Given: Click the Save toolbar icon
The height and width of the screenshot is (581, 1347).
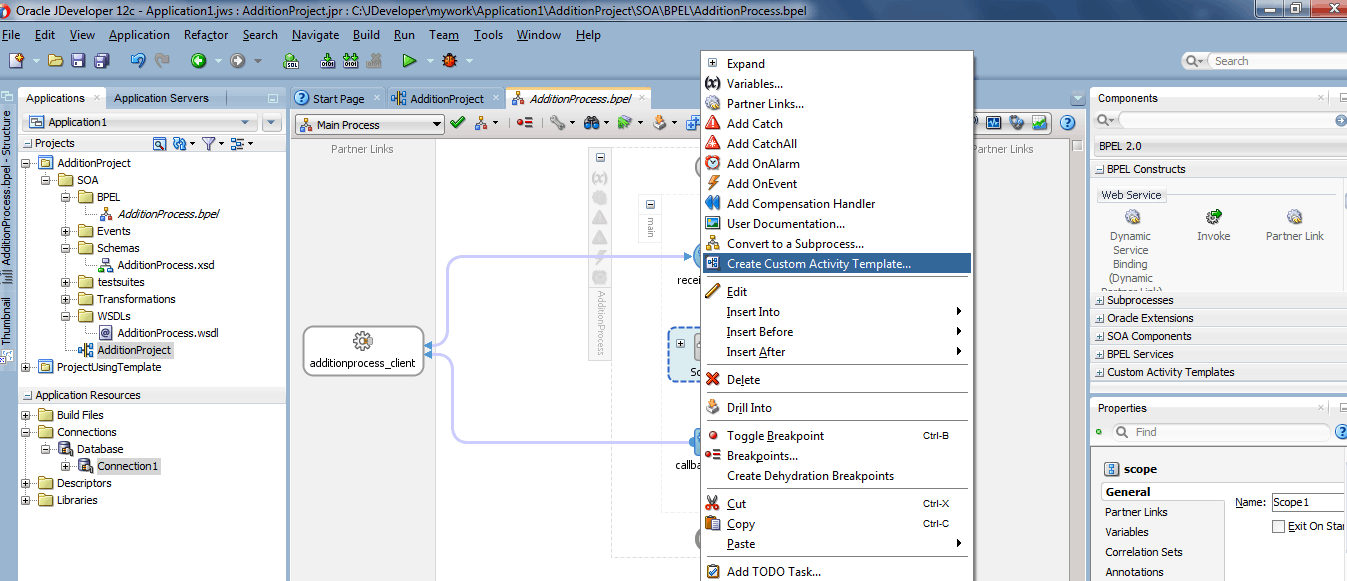Looking at the screenshot, I should 80,61.
